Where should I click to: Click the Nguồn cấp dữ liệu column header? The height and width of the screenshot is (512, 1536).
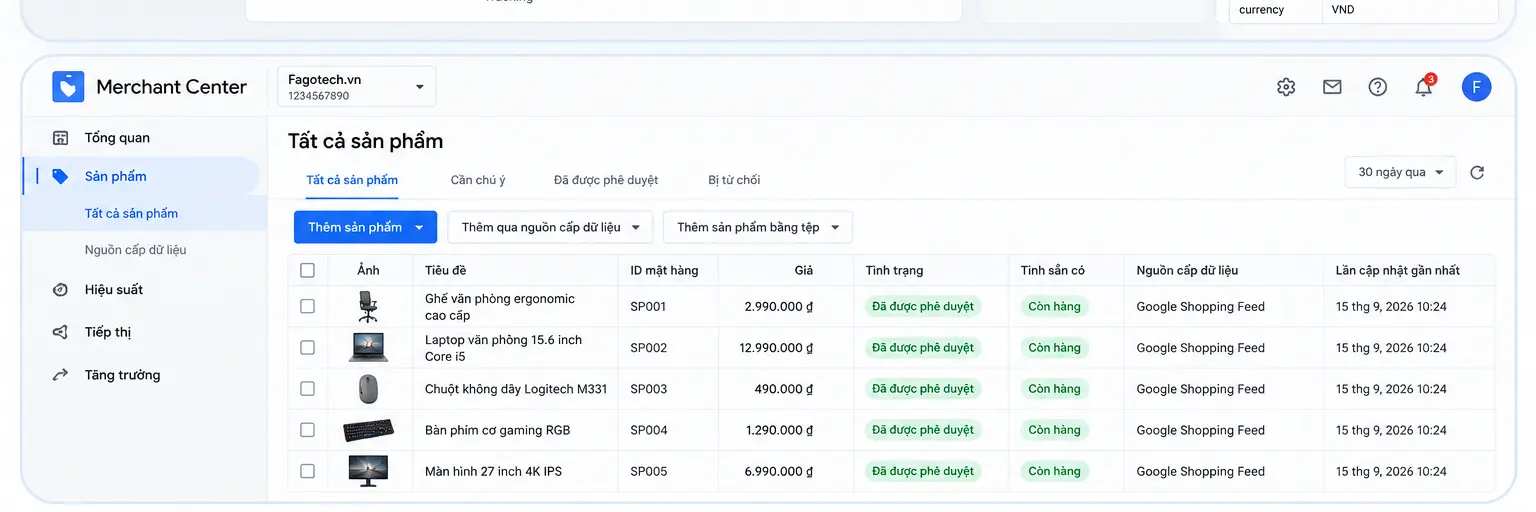click(x=1187, y=270)
